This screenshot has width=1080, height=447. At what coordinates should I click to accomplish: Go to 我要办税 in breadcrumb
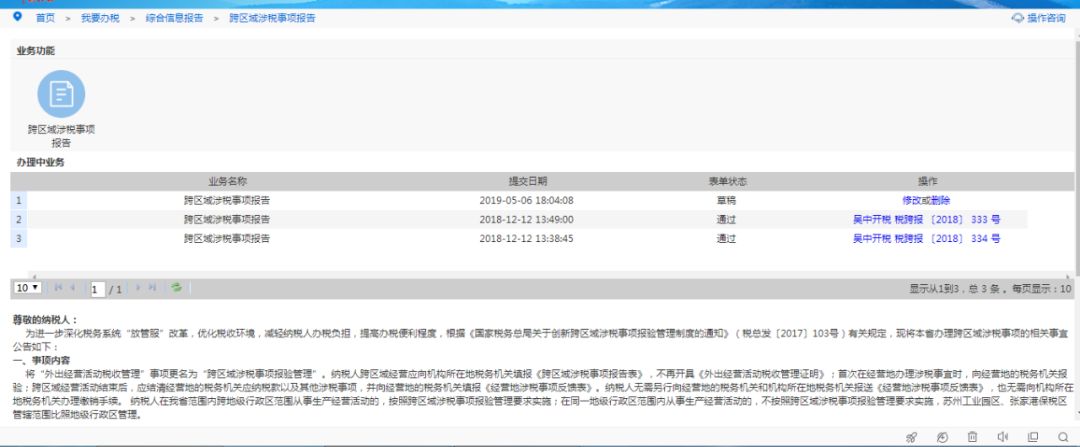pyautogui.click(x=99, y=18)
